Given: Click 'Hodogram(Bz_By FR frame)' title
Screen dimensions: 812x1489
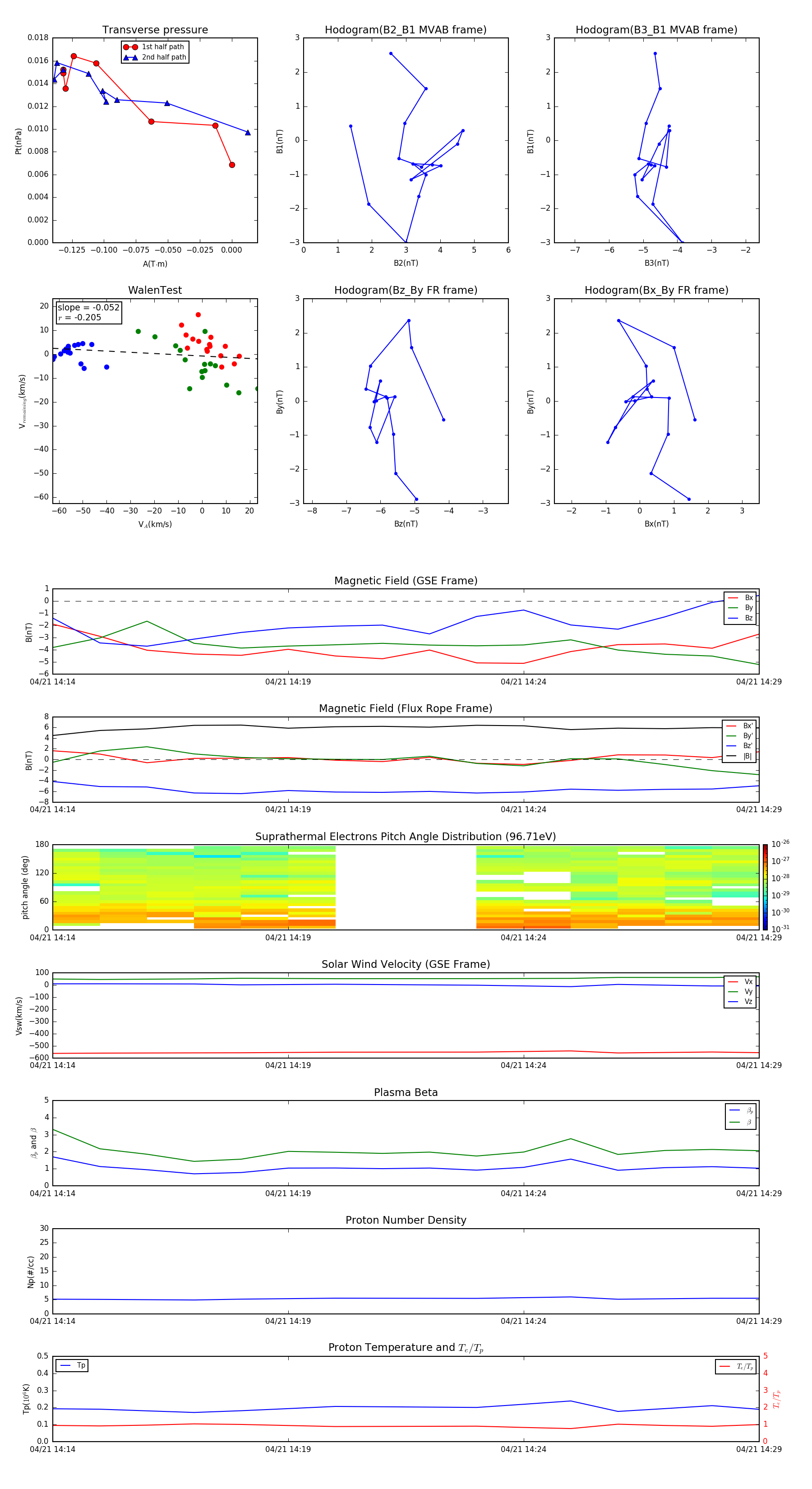Looking at the screenshot, I should (406, 290).
